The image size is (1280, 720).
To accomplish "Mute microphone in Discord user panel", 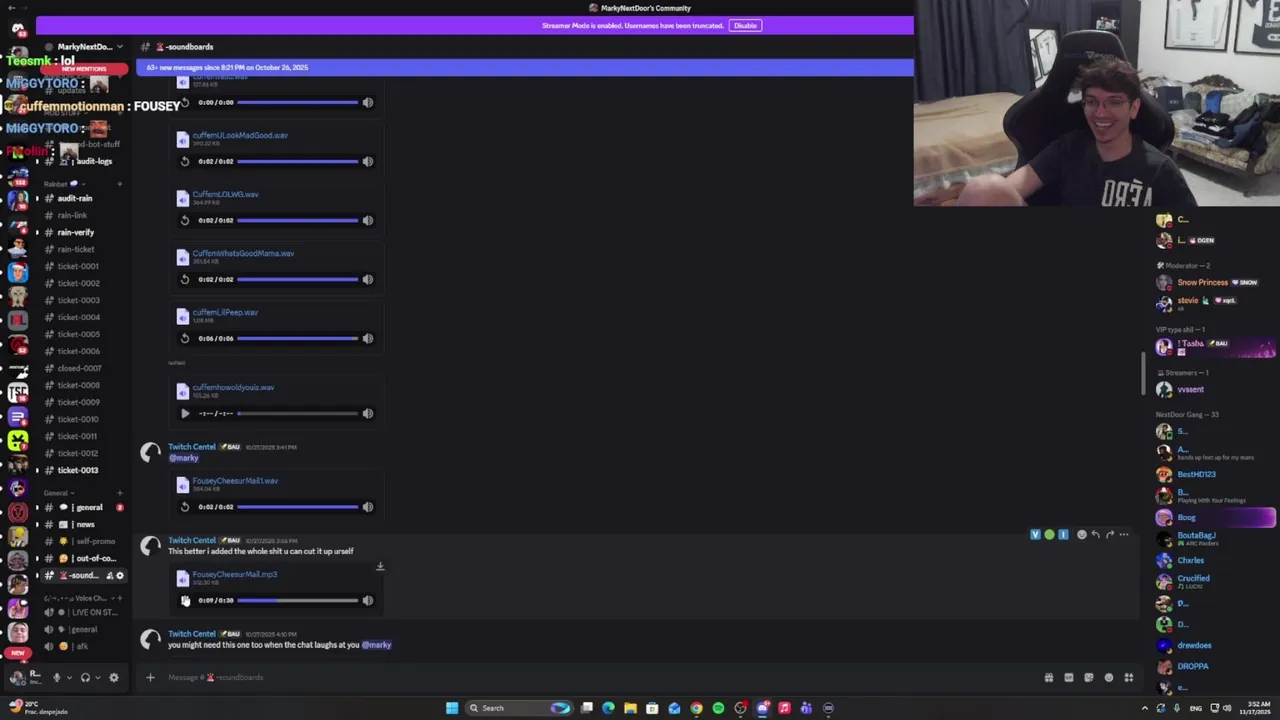I will [56, 677].
